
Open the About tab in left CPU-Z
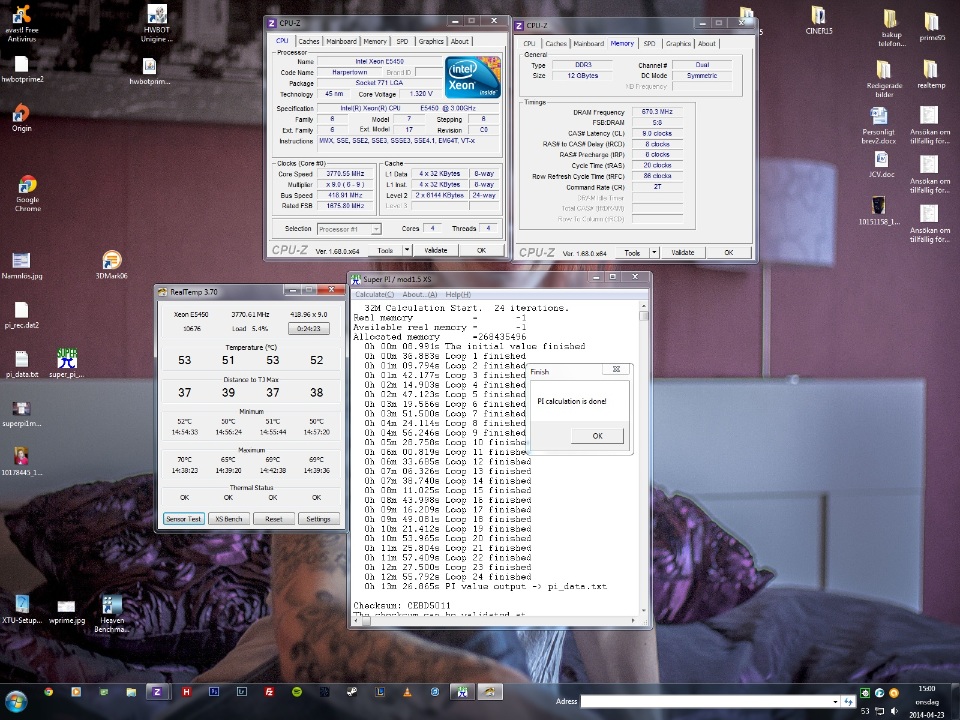(x=460, y=41)
